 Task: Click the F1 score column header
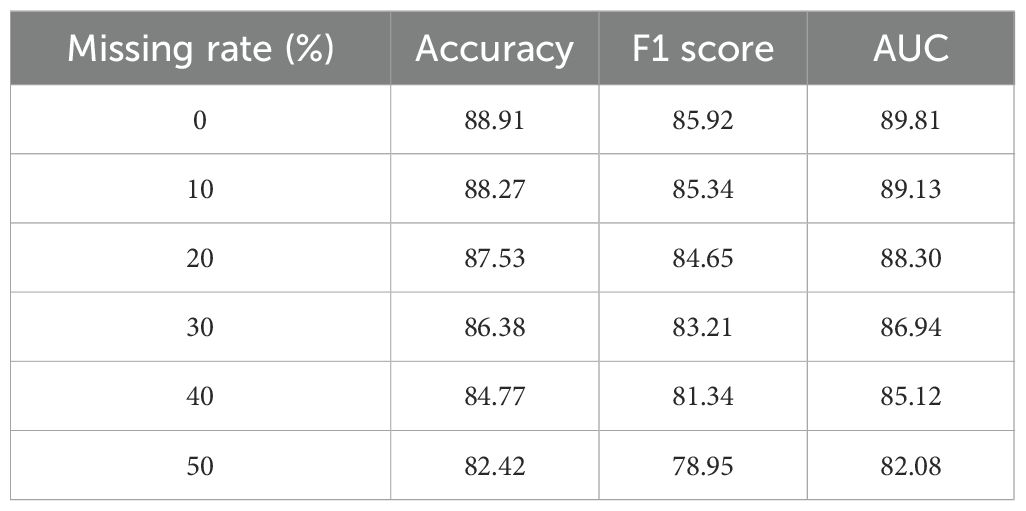tap(703, 48)
